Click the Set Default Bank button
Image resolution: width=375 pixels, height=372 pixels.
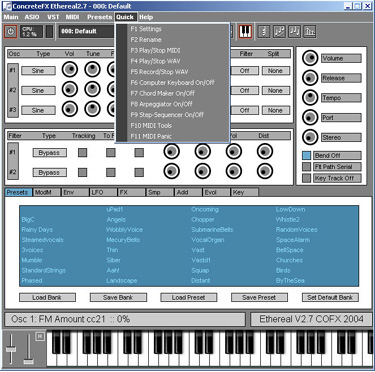[330, 297]
